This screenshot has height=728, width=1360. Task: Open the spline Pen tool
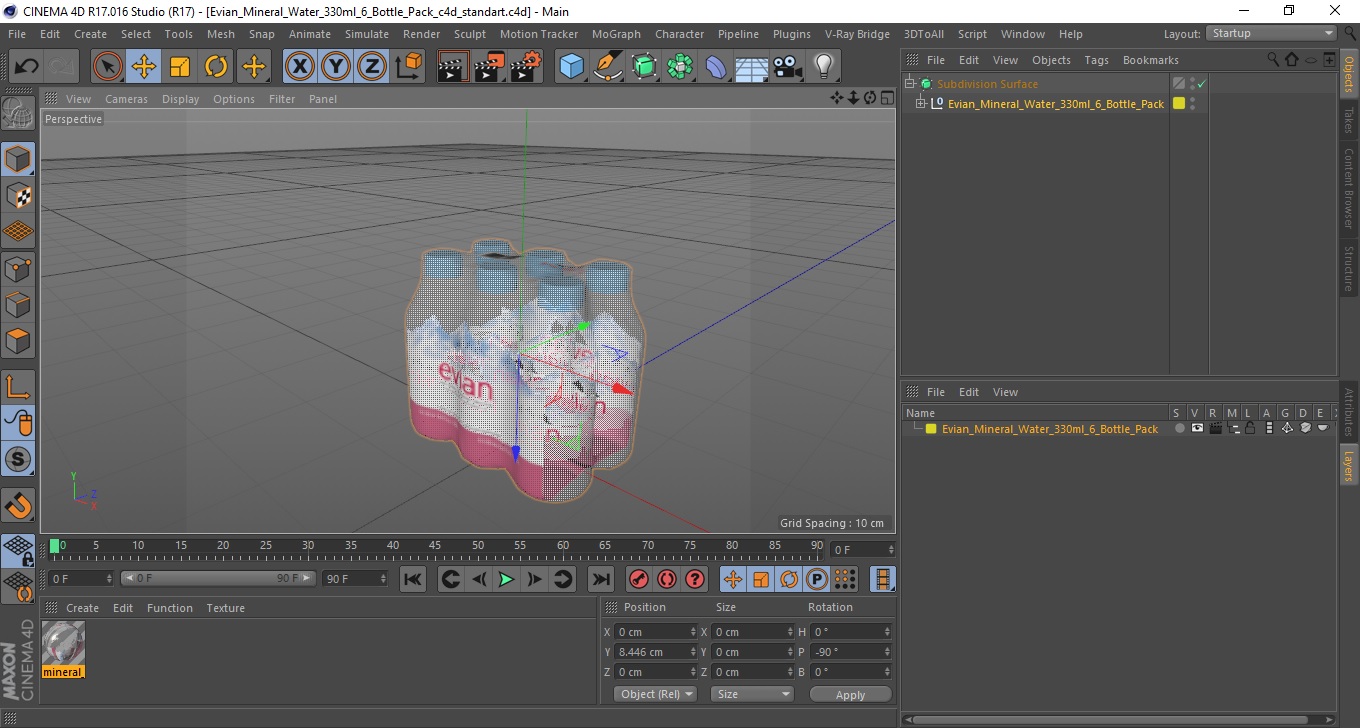(608, 67)
